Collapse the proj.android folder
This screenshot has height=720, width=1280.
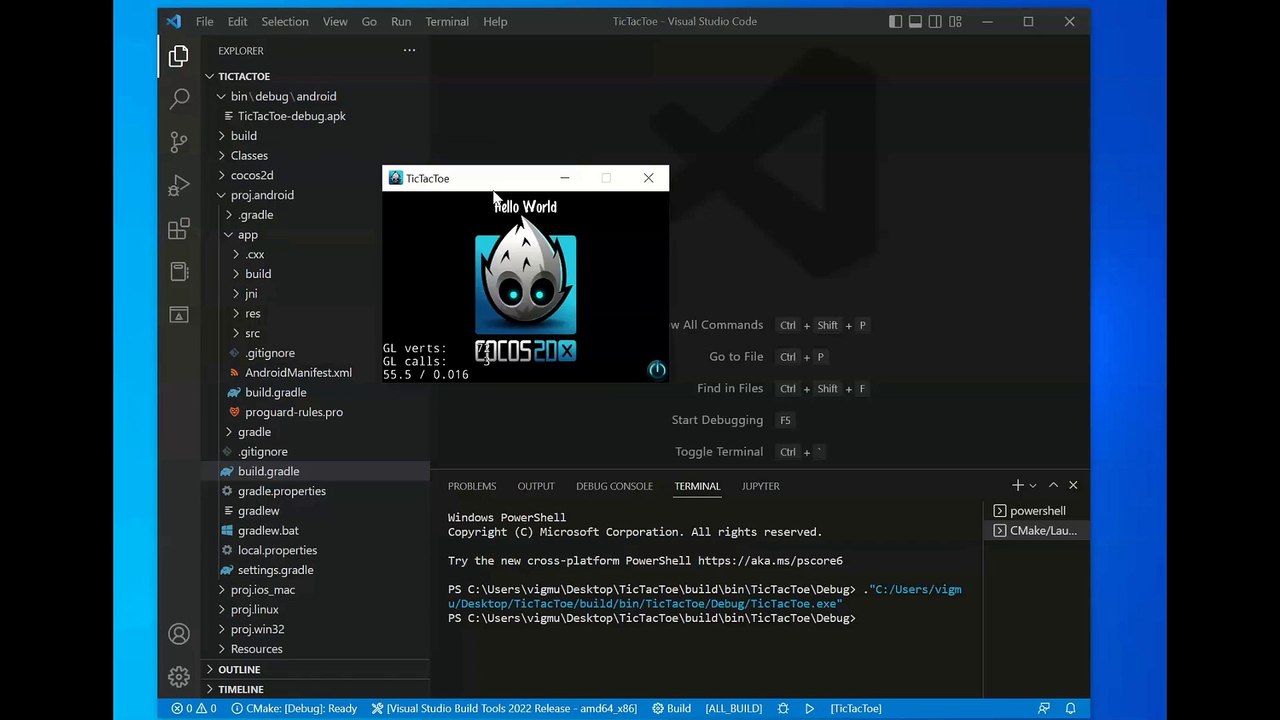[x=315, y=195]
